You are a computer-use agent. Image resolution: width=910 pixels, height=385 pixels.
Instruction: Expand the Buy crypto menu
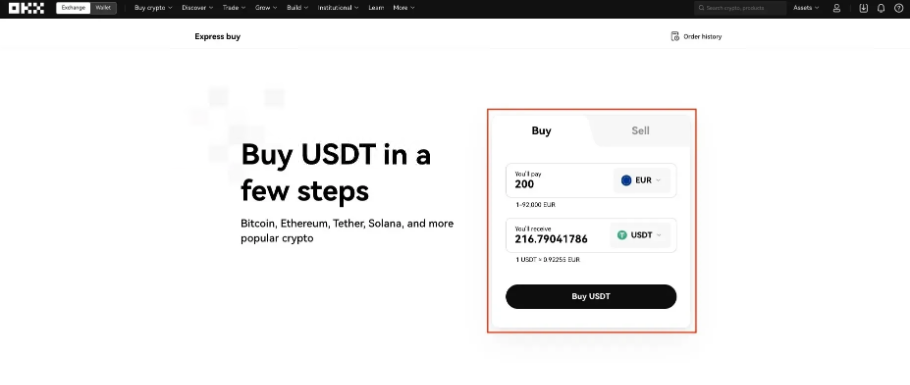(153, 8)
